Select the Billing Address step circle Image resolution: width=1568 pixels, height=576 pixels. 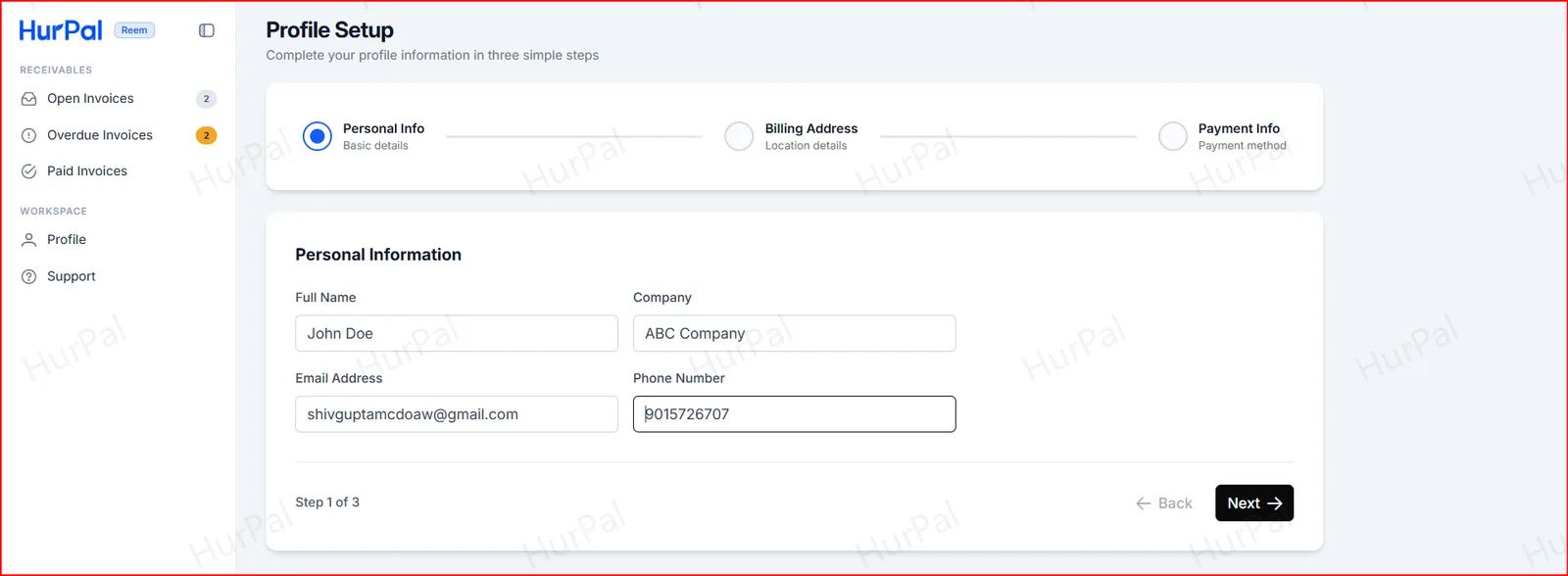(739, 136)
